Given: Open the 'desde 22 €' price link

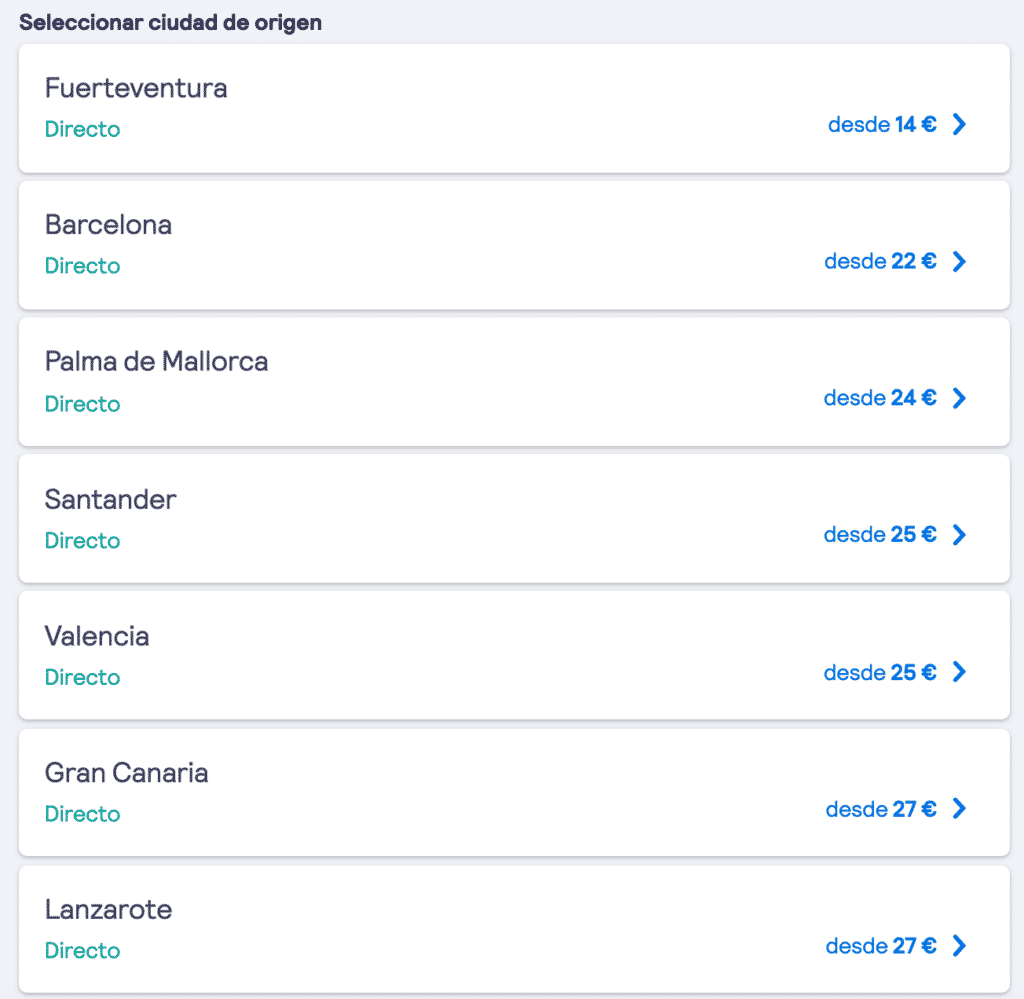Looking at the screenshot, I should click(880, 261).
